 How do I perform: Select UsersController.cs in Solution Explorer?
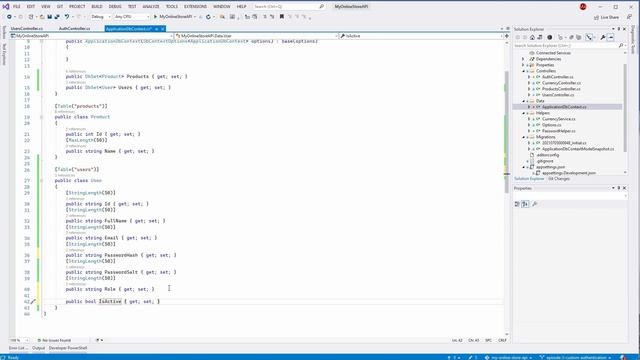click(558, 95)
